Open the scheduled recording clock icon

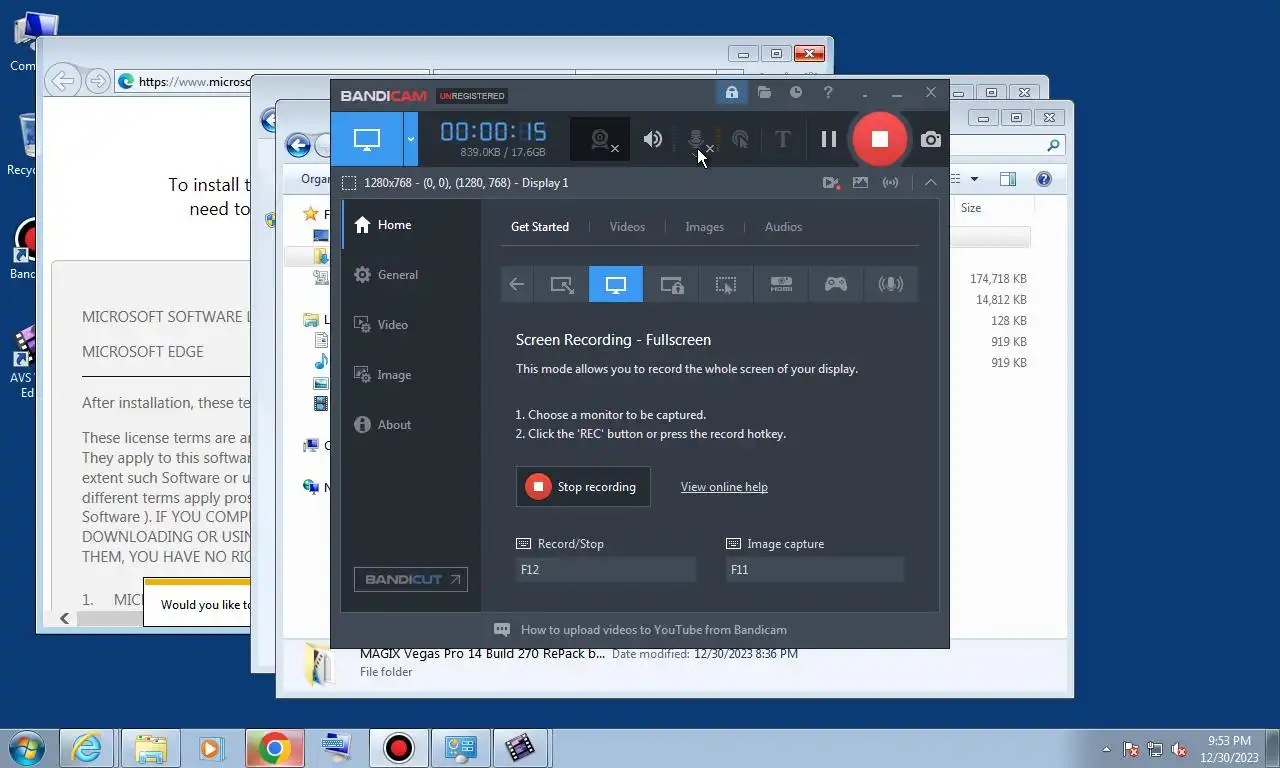point(796,93)
